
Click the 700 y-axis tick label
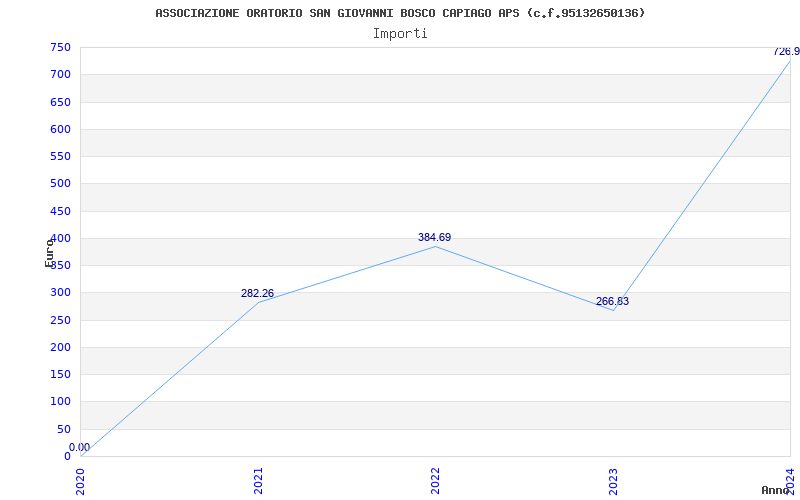60,74
